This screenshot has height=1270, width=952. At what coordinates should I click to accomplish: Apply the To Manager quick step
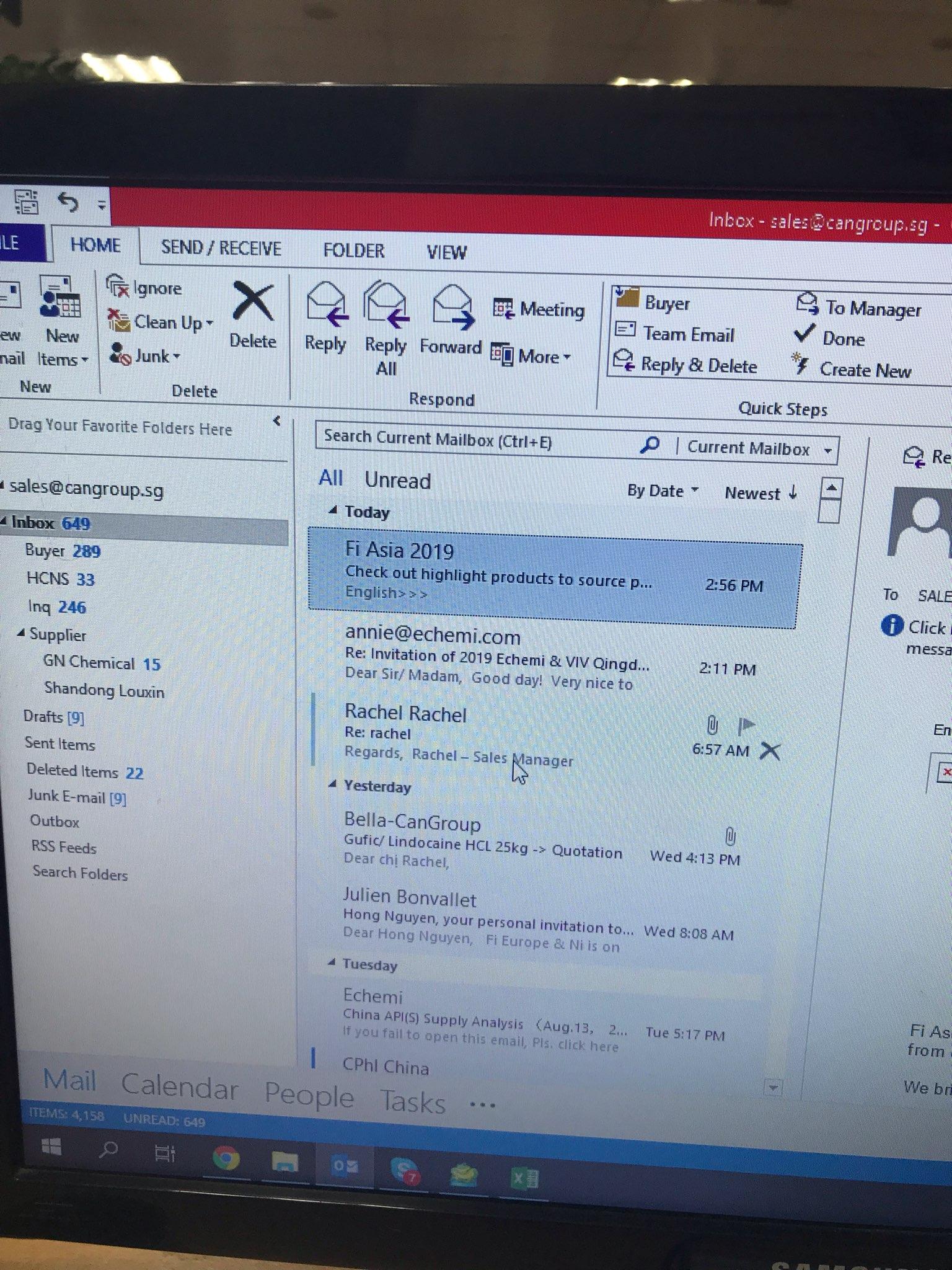[859, 307]
